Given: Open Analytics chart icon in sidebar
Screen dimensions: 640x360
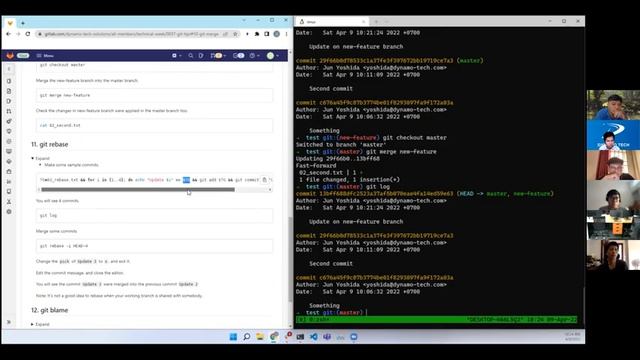Looking at the screenshot, I should [x=9, y=182].
